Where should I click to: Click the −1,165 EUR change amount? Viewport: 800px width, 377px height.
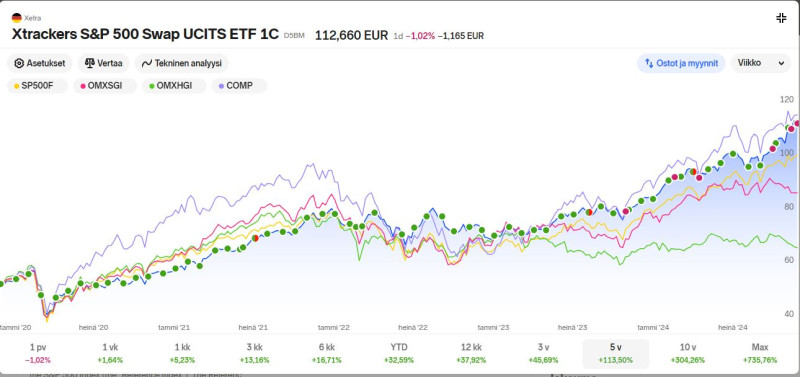461,36
